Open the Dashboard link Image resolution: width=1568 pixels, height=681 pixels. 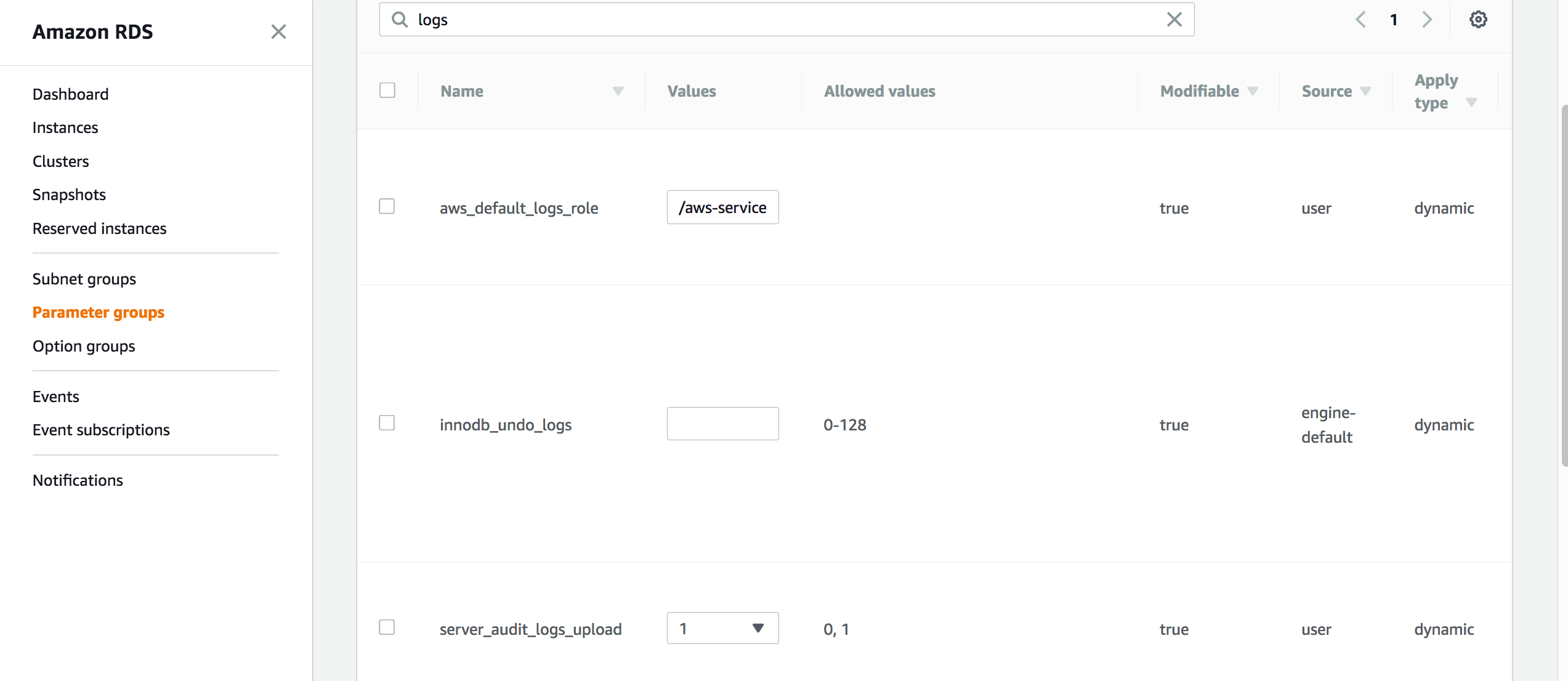click(x=70, y=94)
